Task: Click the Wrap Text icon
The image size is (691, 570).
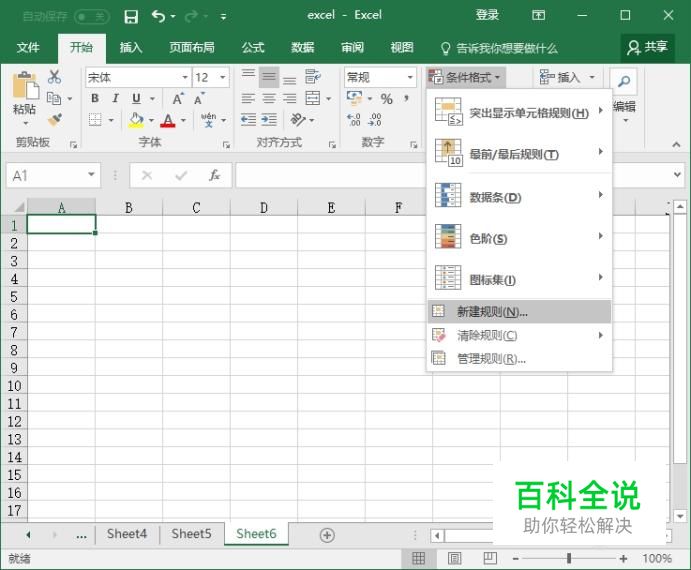Action: point(313,77)
